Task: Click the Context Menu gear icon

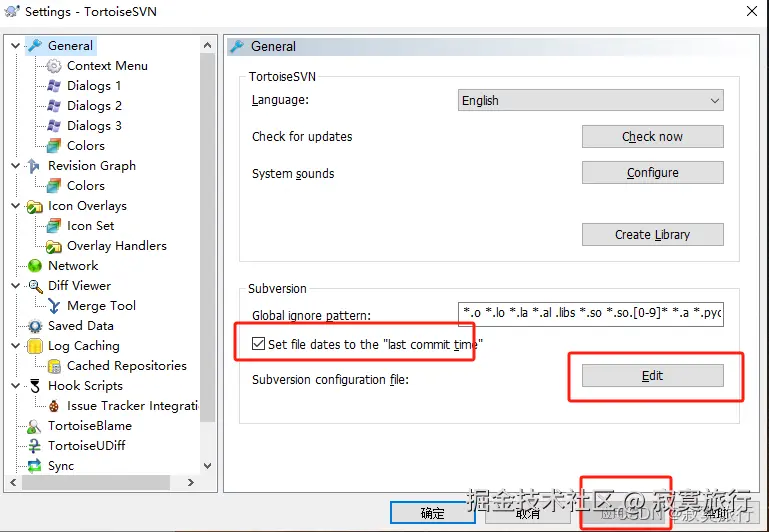Action: click(x=54, y=66)
